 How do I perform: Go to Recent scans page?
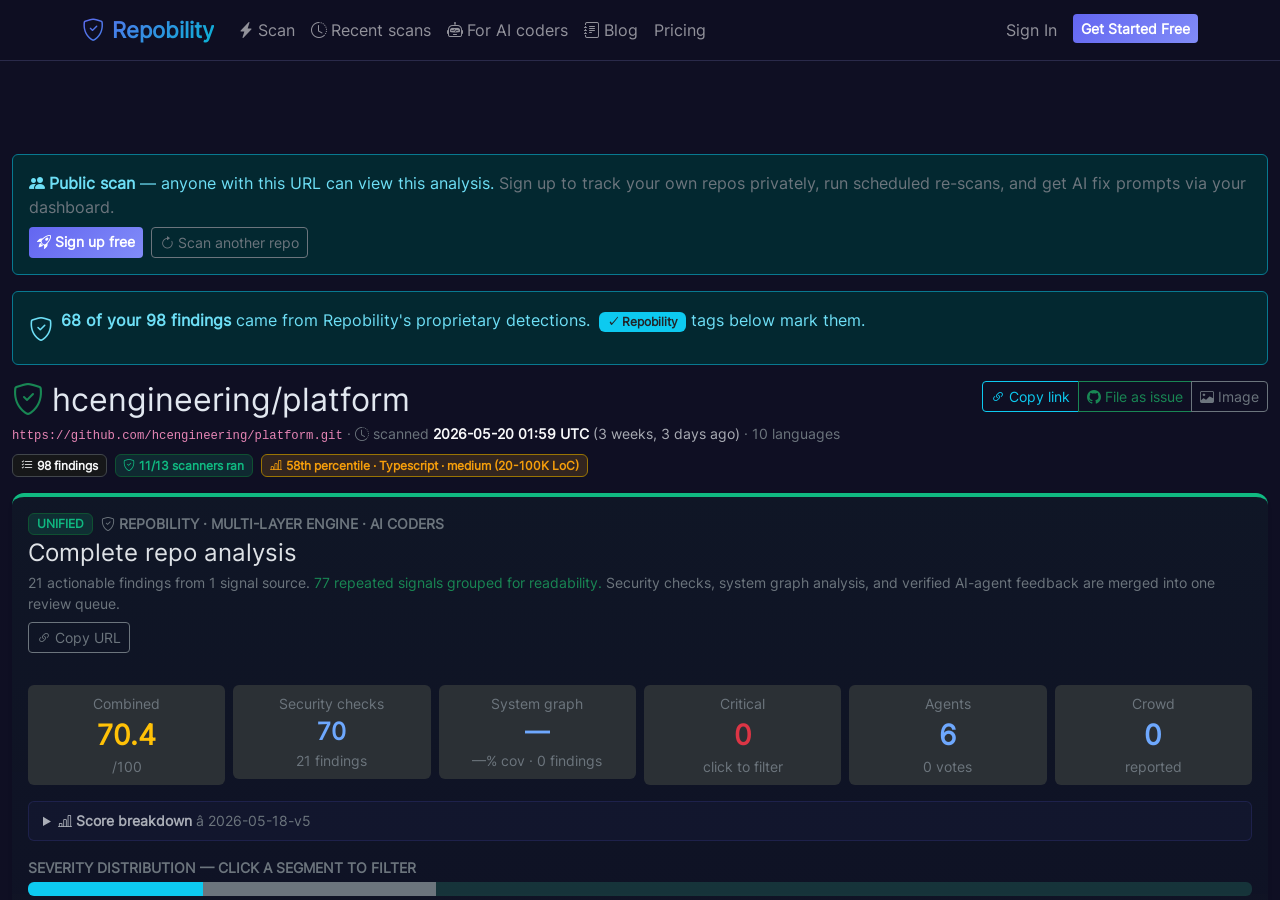point(371,30)
